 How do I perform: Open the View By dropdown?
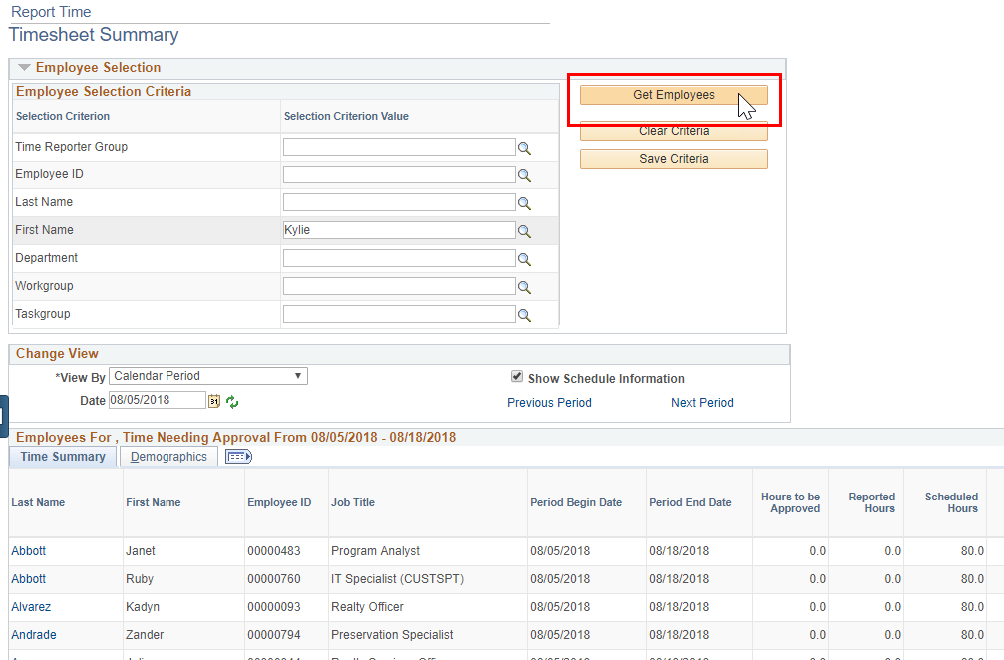(298, 375)
